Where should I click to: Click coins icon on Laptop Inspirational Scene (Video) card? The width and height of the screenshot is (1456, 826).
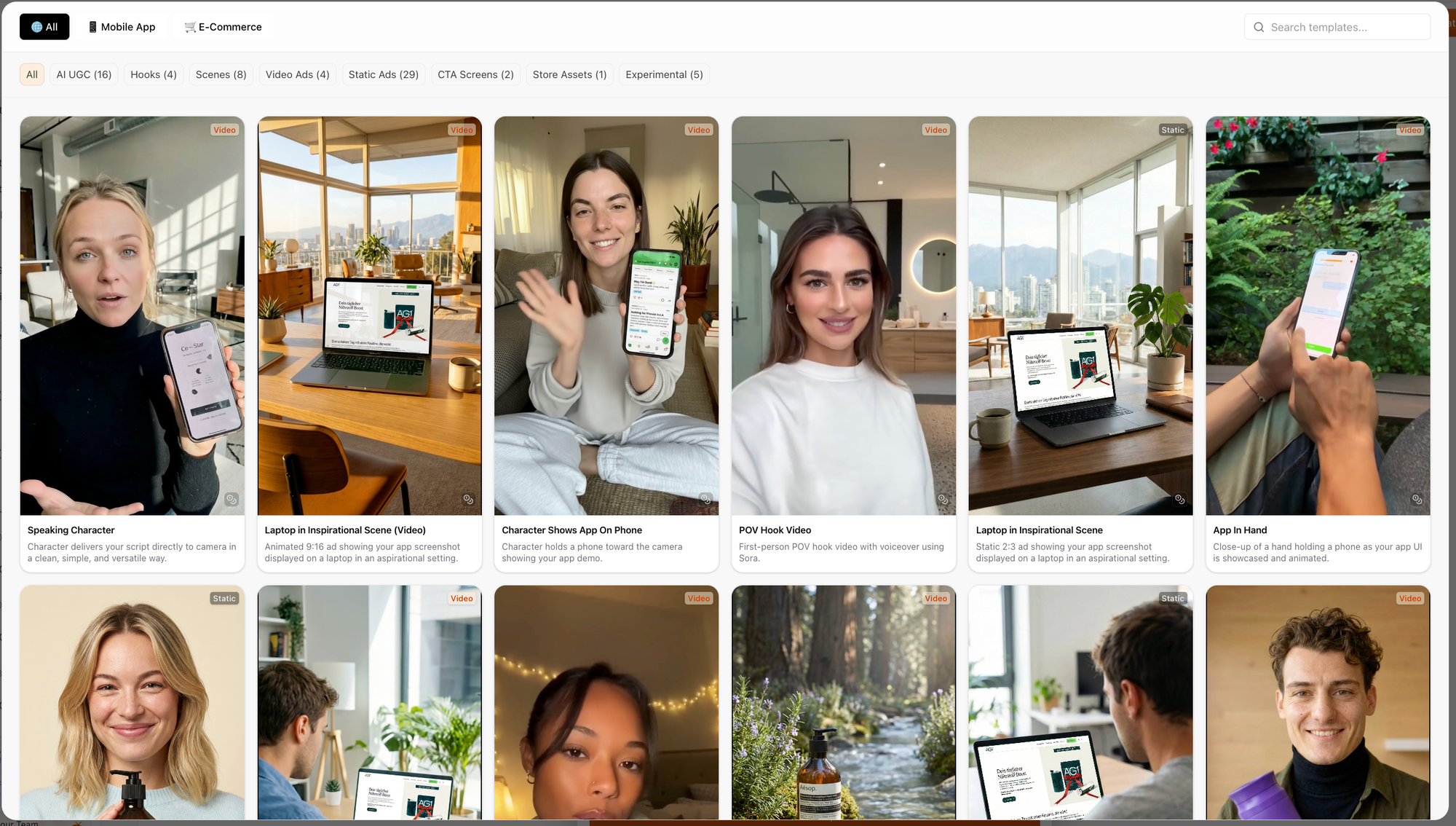[x=468, y=499]
